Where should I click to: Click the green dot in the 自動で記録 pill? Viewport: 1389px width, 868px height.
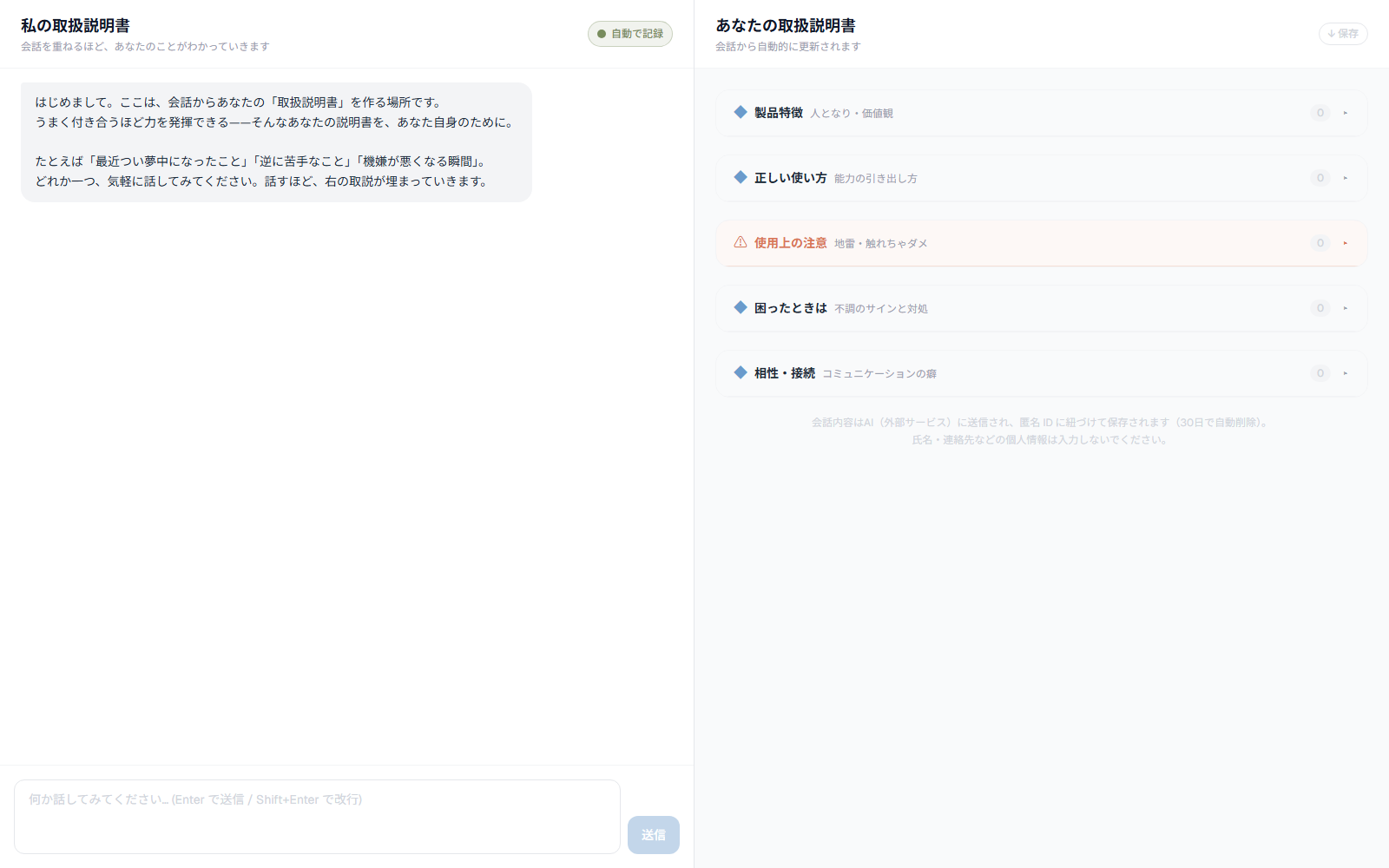[602, 34]
